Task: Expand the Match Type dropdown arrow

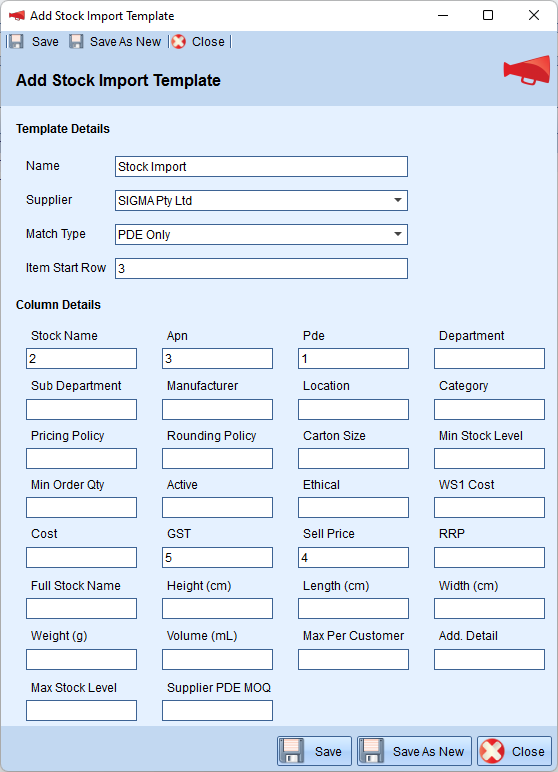Action: pos(397,234)
